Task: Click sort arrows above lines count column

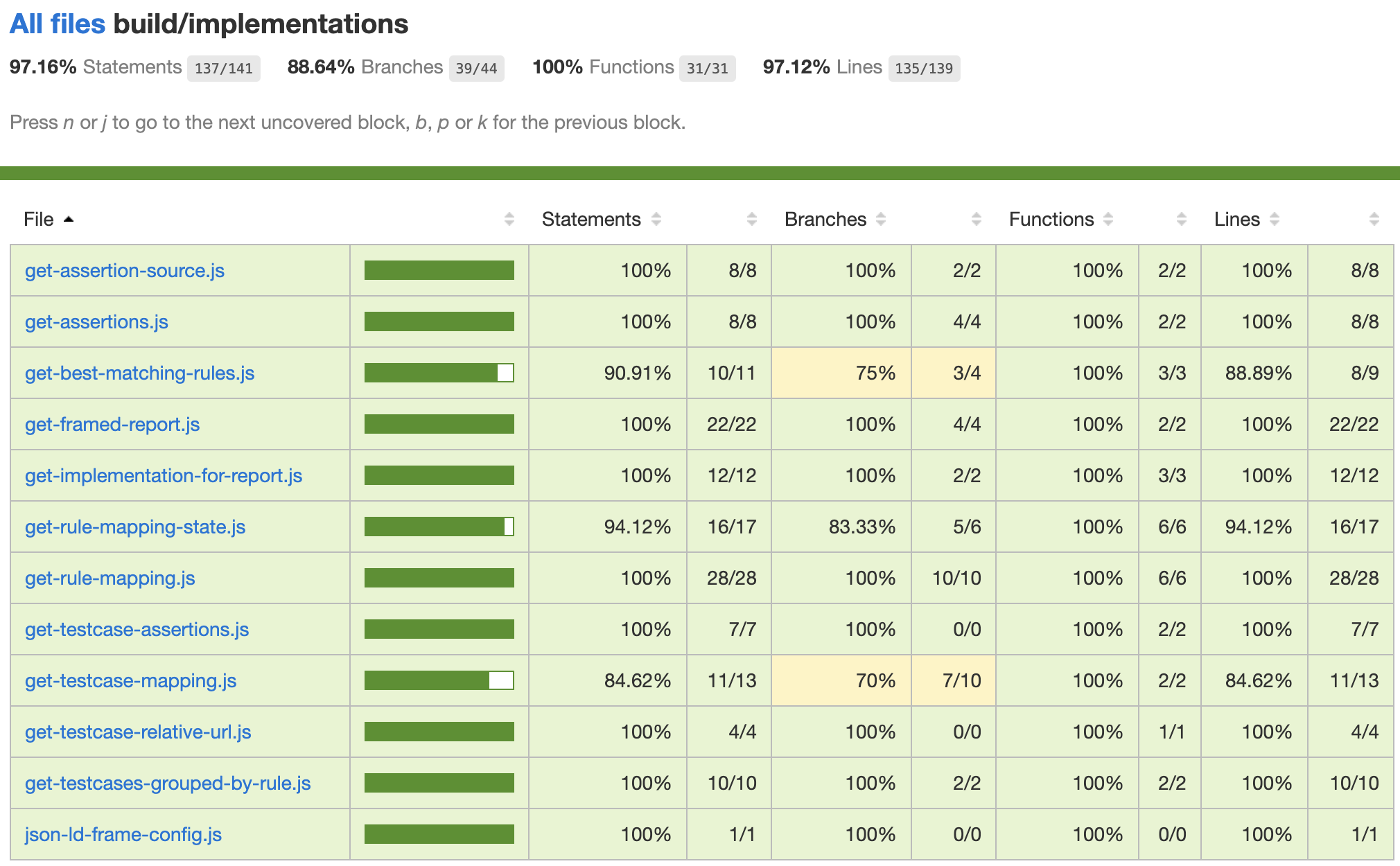Action: 1374,220
